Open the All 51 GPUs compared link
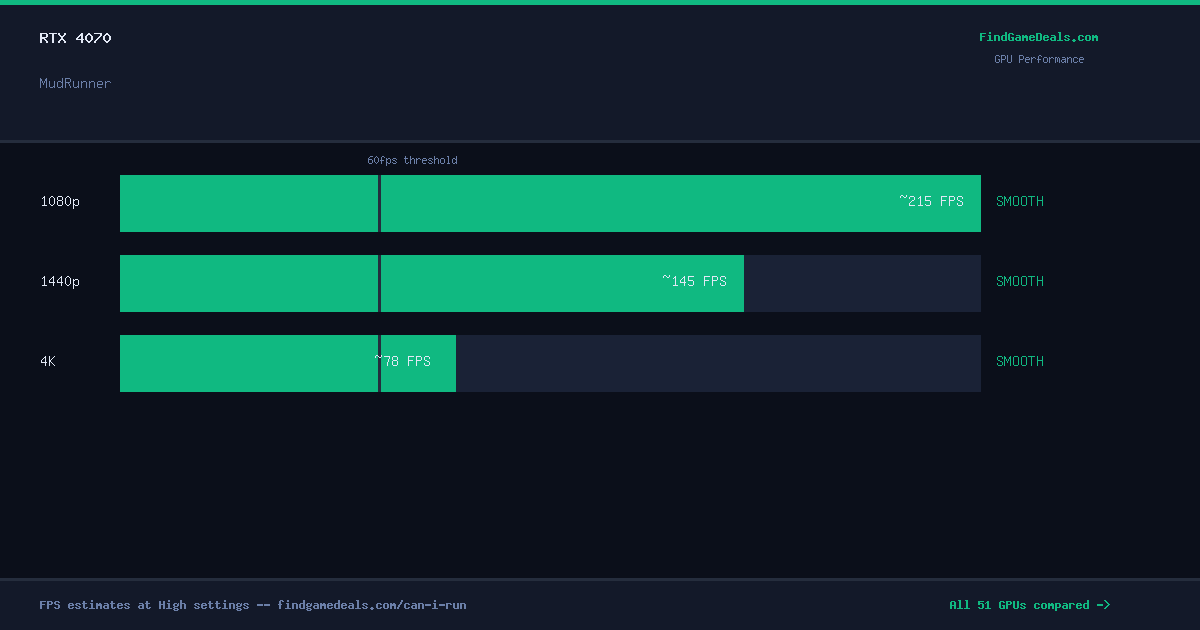1200x630 pixels. coord(1029,605)
